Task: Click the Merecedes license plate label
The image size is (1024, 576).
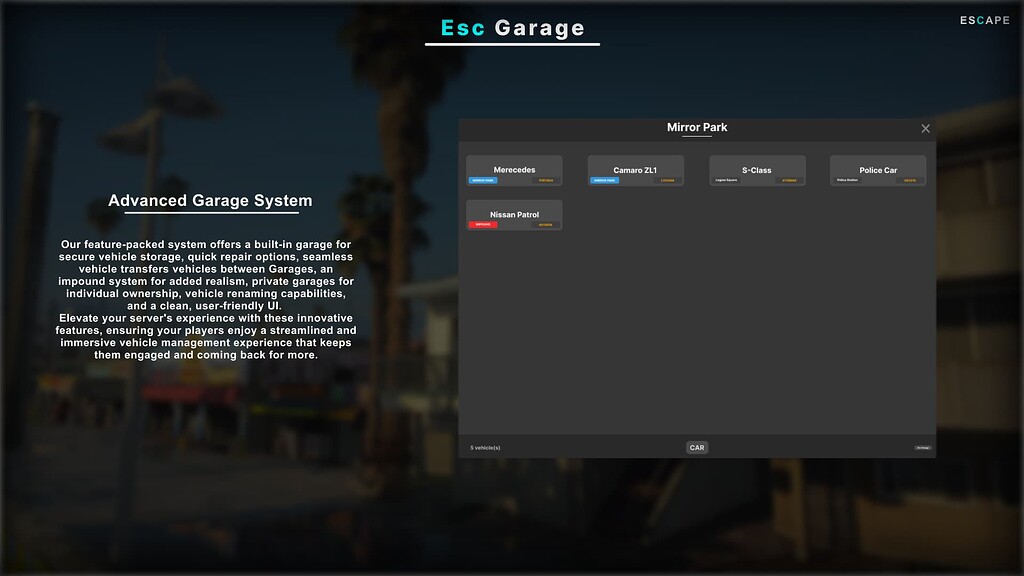Action: point(545,180)
